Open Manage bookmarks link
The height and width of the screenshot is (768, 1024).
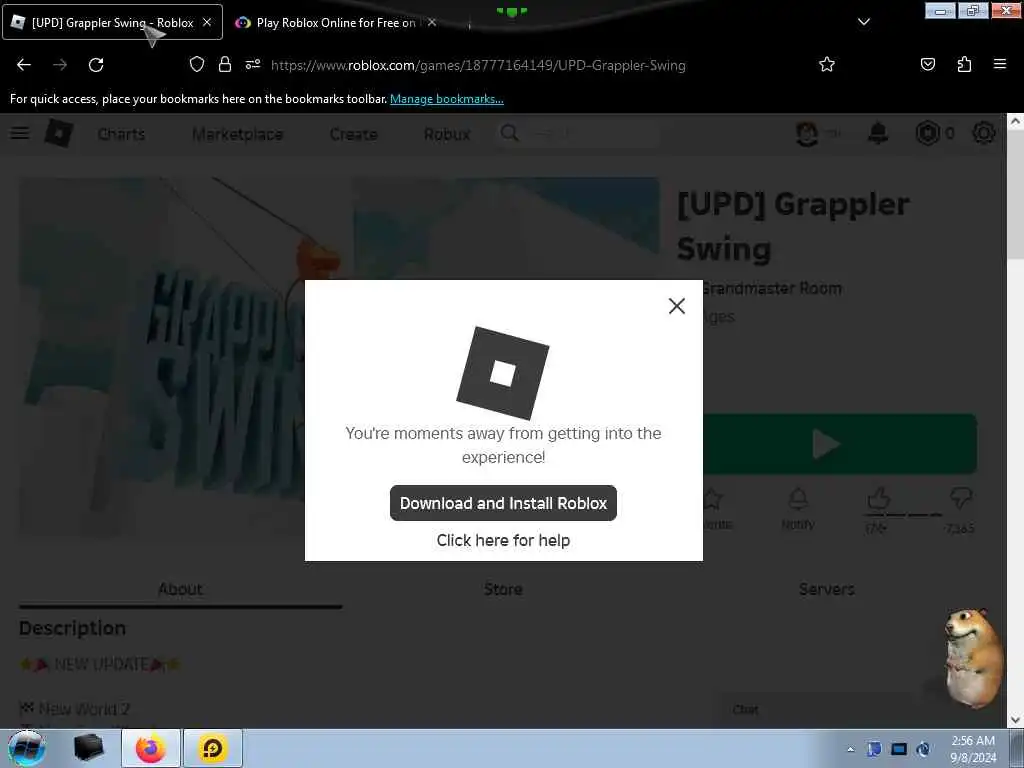pos(447,99)
